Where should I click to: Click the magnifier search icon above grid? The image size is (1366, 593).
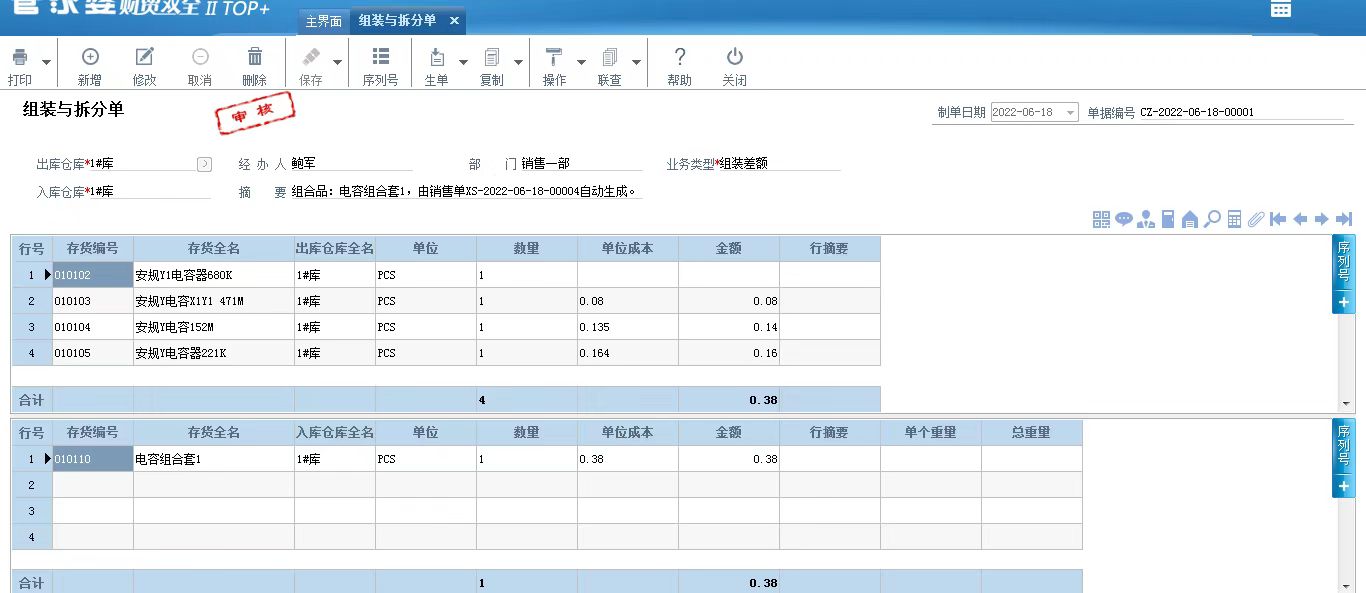coord(1212,219)
